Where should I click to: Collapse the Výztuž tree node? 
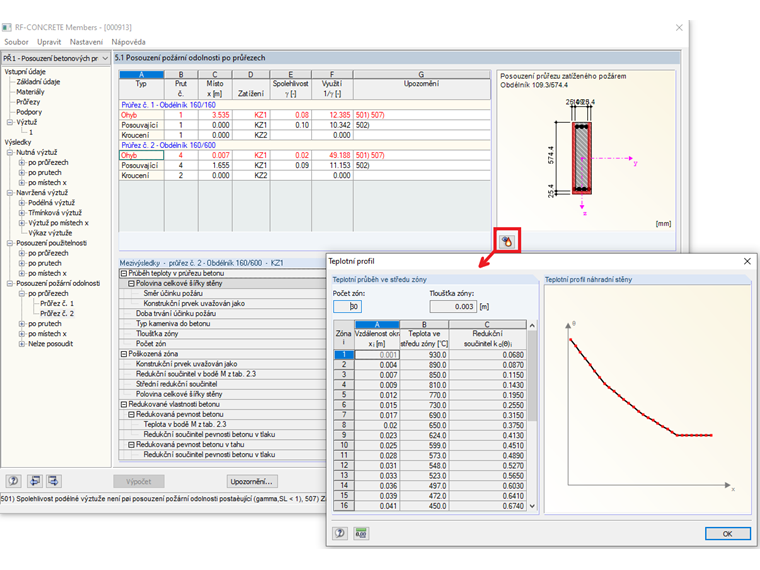(10, 122)
